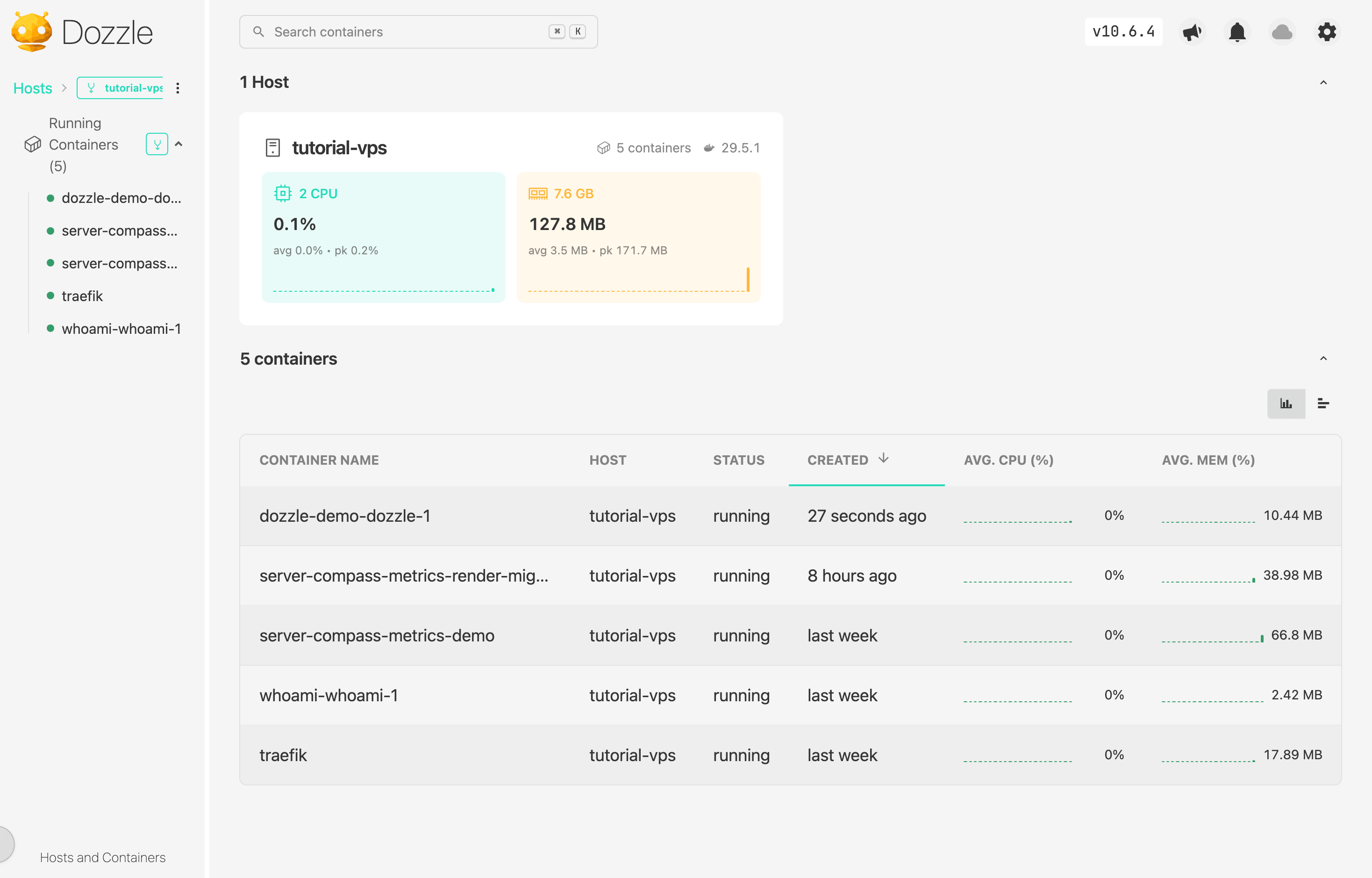Open traefik table row
Image resolution: width=1372 pixels, height=878 pixels.
click(790, 755)
